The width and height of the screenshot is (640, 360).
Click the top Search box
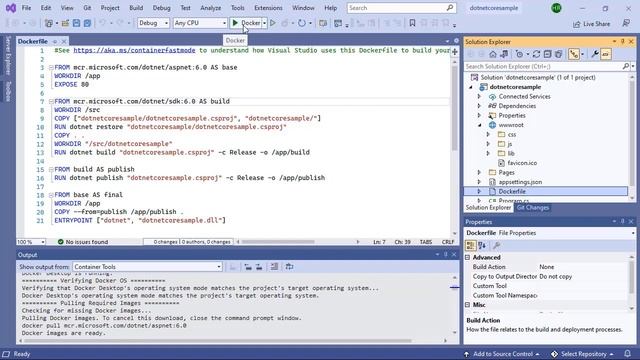(x=402, y=8)
